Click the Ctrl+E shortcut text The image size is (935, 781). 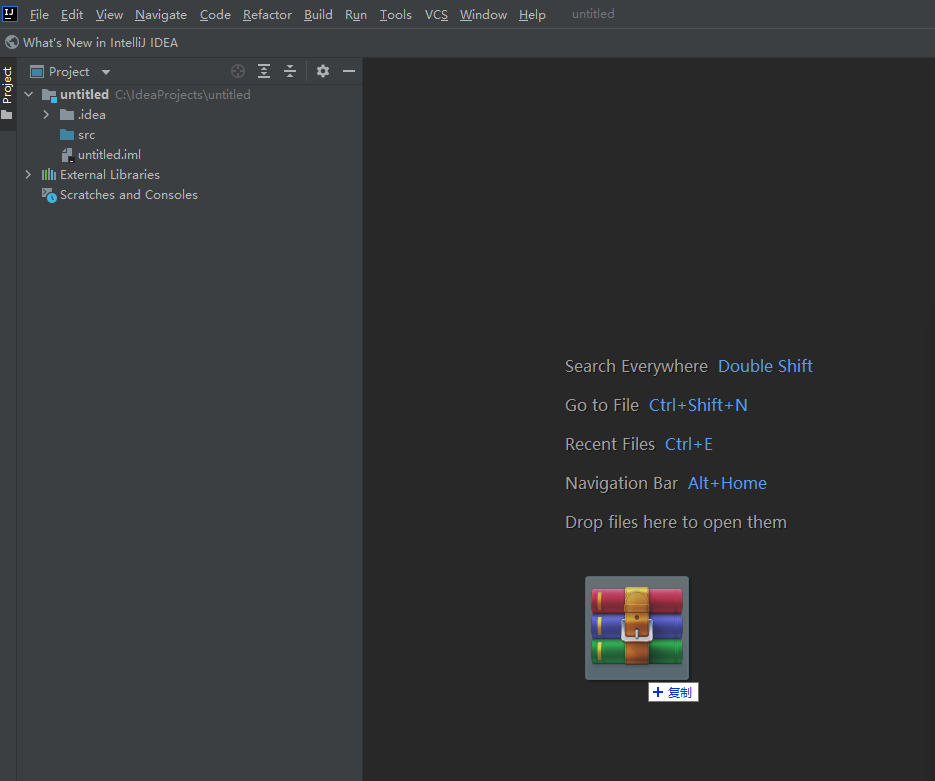(689, 444)
